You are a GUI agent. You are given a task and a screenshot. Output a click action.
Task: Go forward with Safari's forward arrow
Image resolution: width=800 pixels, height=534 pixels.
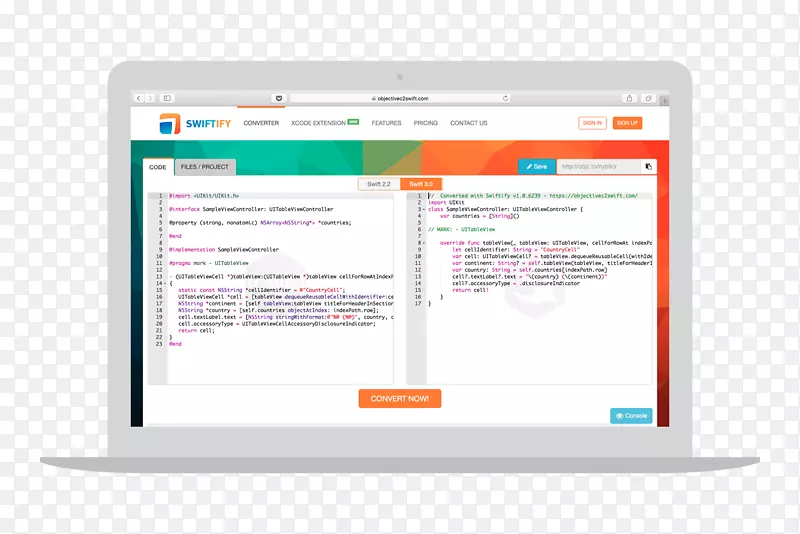click(x=150, y=98)
